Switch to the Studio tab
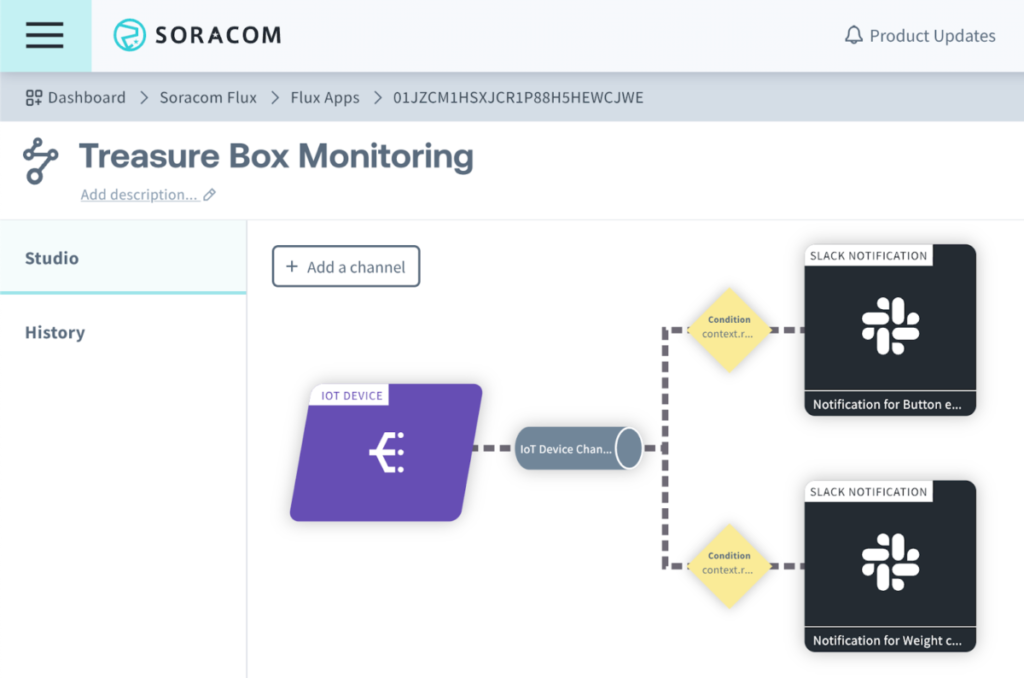This screenshot has width=1024, height=678. [52, 258]
